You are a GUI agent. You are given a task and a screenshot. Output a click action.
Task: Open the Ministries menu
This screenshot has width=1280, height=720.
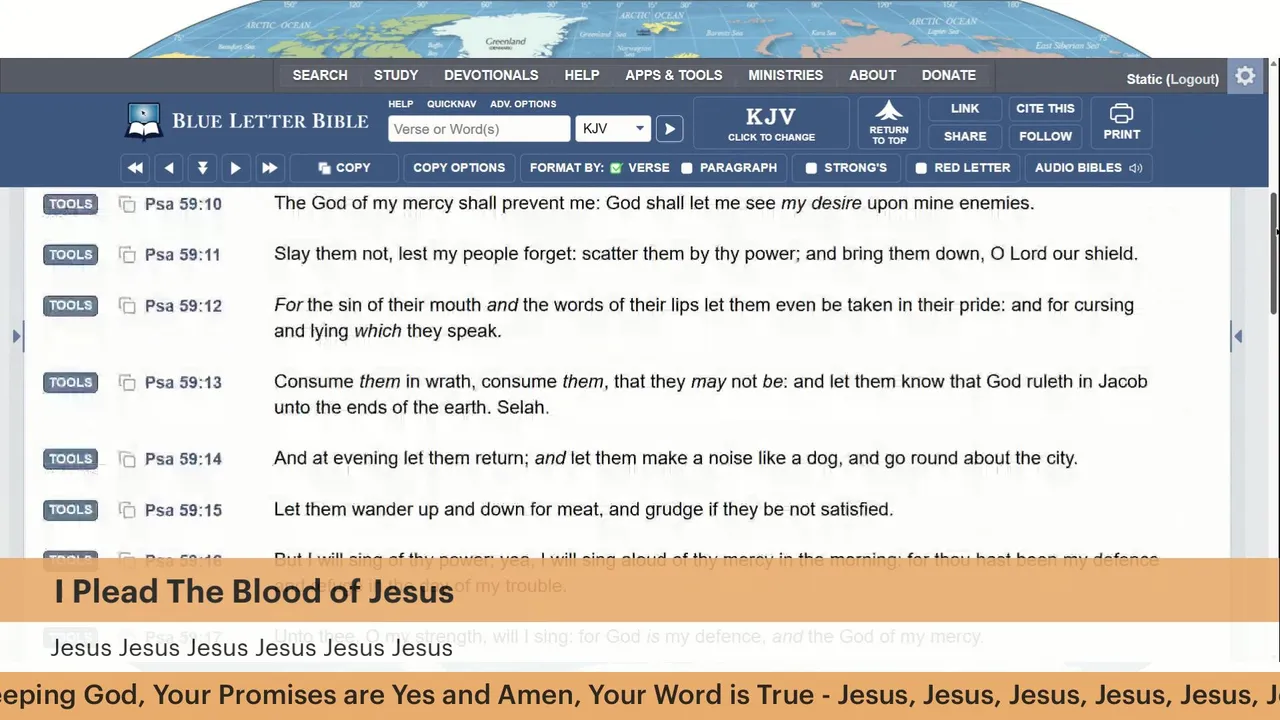point(786,75)
